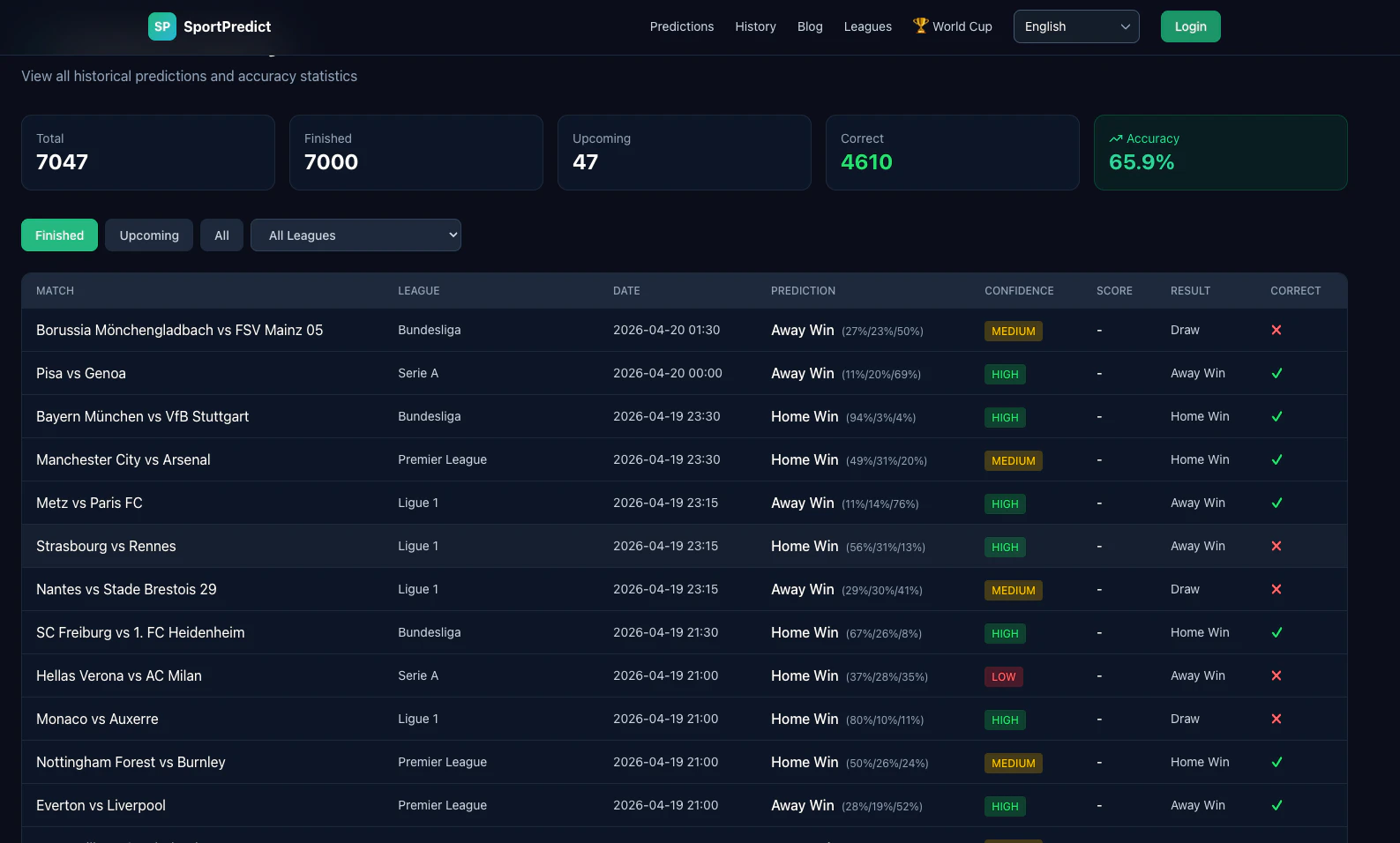This screenshot has height=843, width=1400.
Task: Open the World Cup page
Action: coord(953,26)
